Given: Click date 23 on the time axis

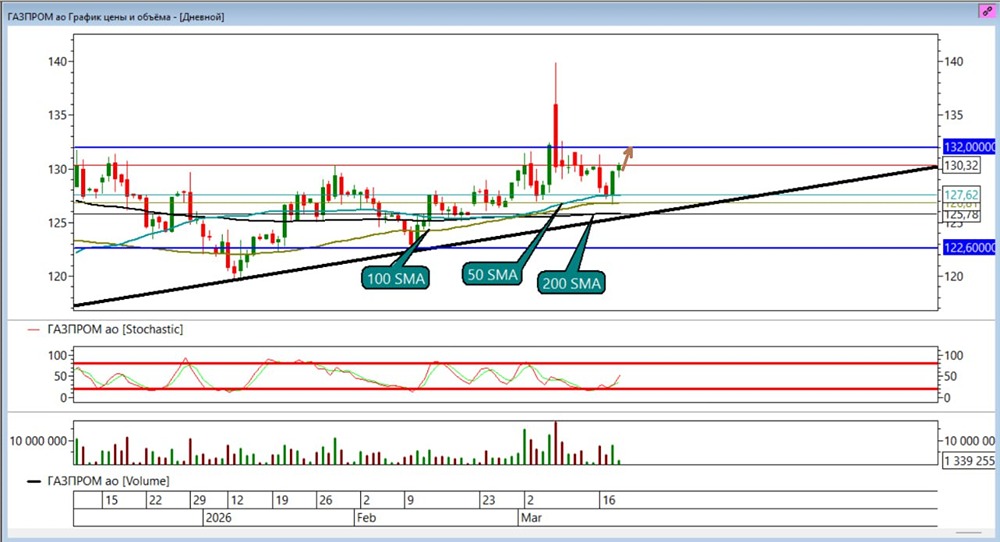Looking at the screenshot, I should [488, 500].
